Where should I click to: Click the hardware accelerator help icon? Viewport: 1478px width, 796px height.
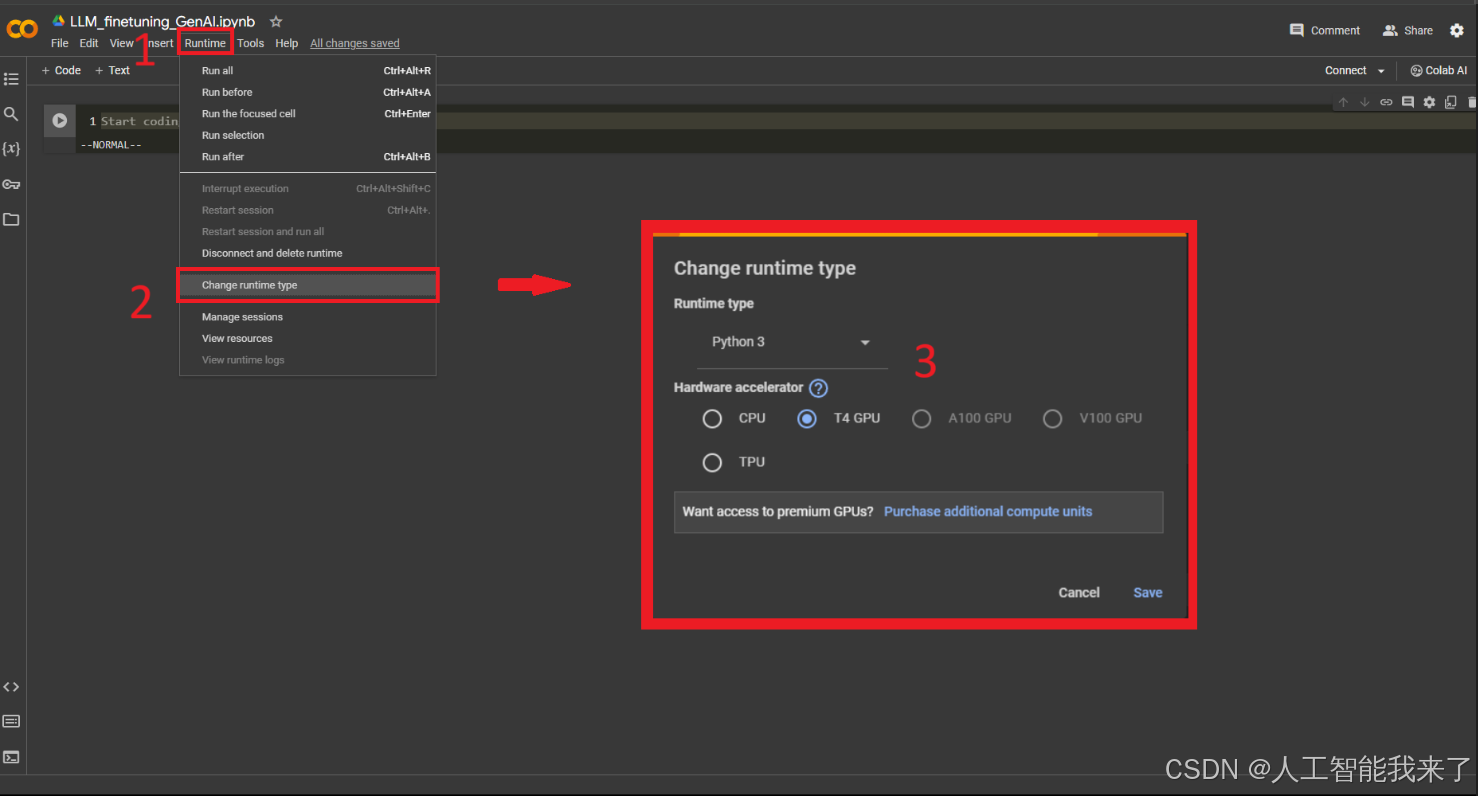[x=819, y=388]
